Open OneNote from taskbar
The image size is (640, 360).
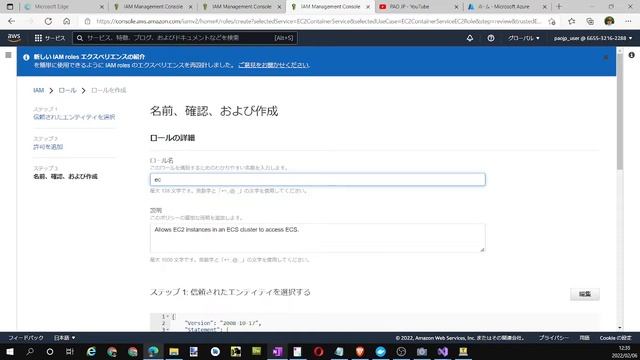coord(278,351)
